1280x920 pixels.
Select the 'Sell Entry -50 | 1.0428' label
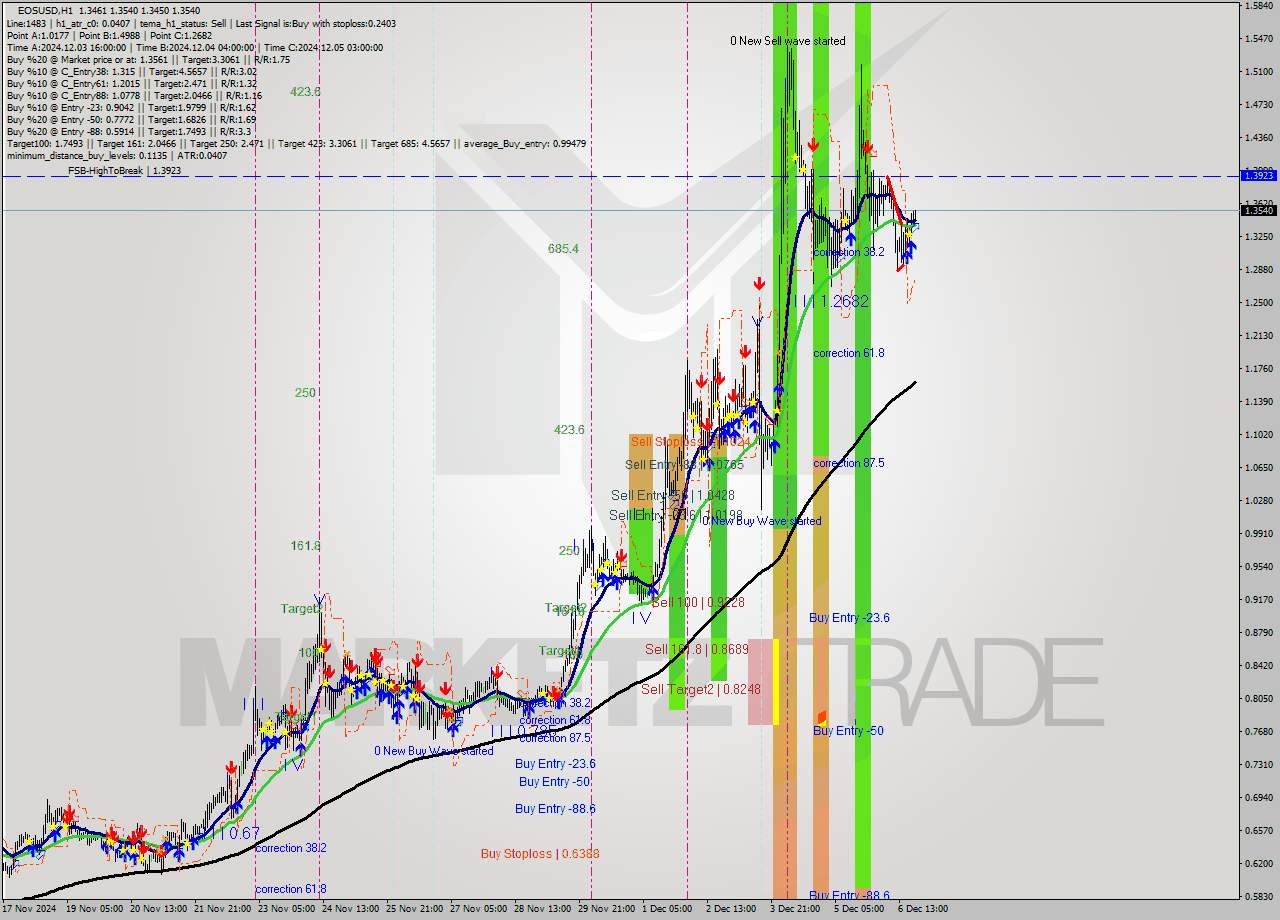(x=673, y=495)
